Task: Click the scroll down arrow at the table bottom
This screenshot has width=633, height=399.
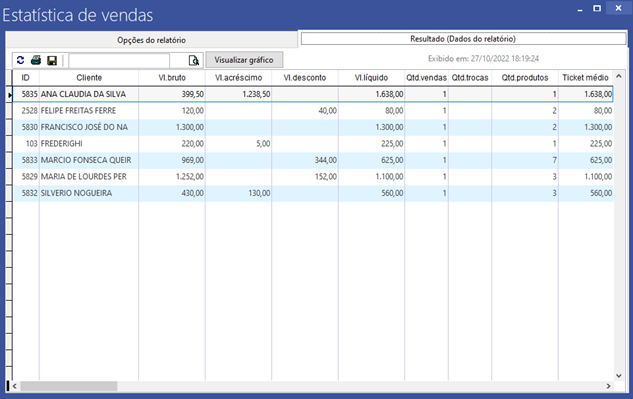Action: pyautogui.click(x=618, y=376)
